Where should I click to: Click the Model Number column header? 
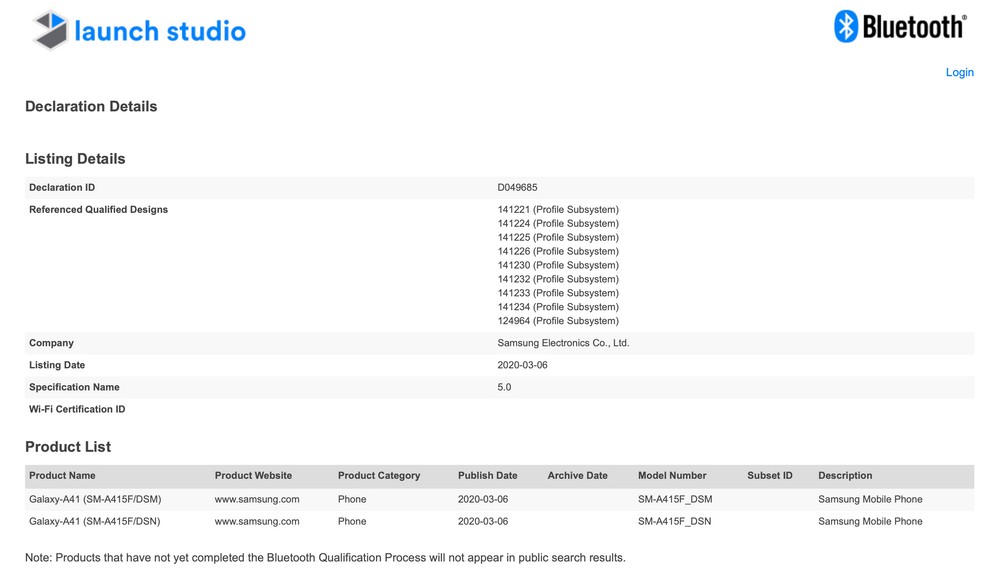tap(672, 476)
